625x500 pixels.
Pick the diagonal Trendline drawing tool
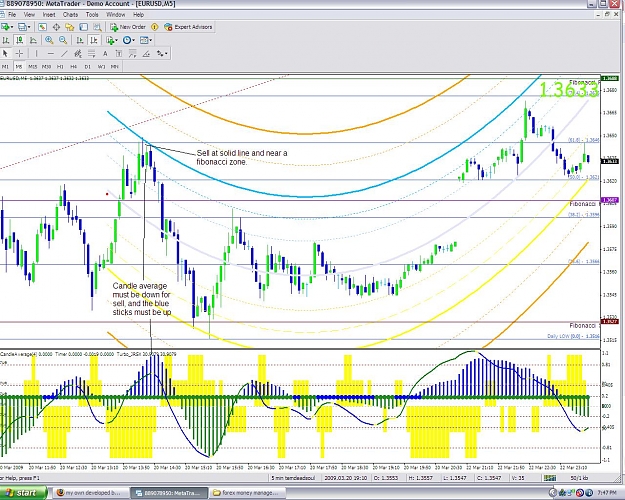tap(64, 53)
